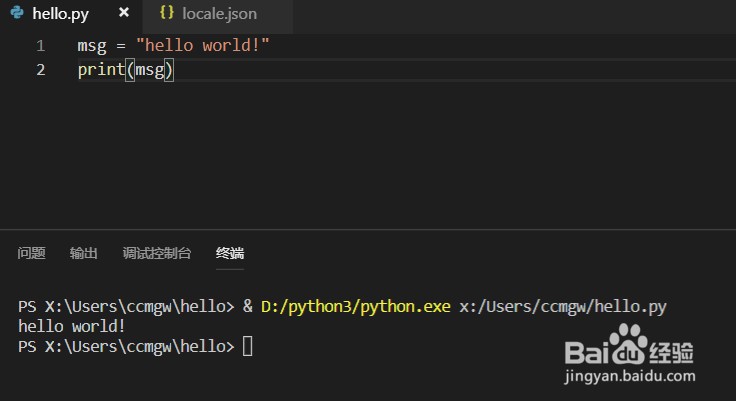The height and width of the screenshot is (401, 736).
Task: Switch to the locale.json tab label
Action: click(x=219, y=14)
